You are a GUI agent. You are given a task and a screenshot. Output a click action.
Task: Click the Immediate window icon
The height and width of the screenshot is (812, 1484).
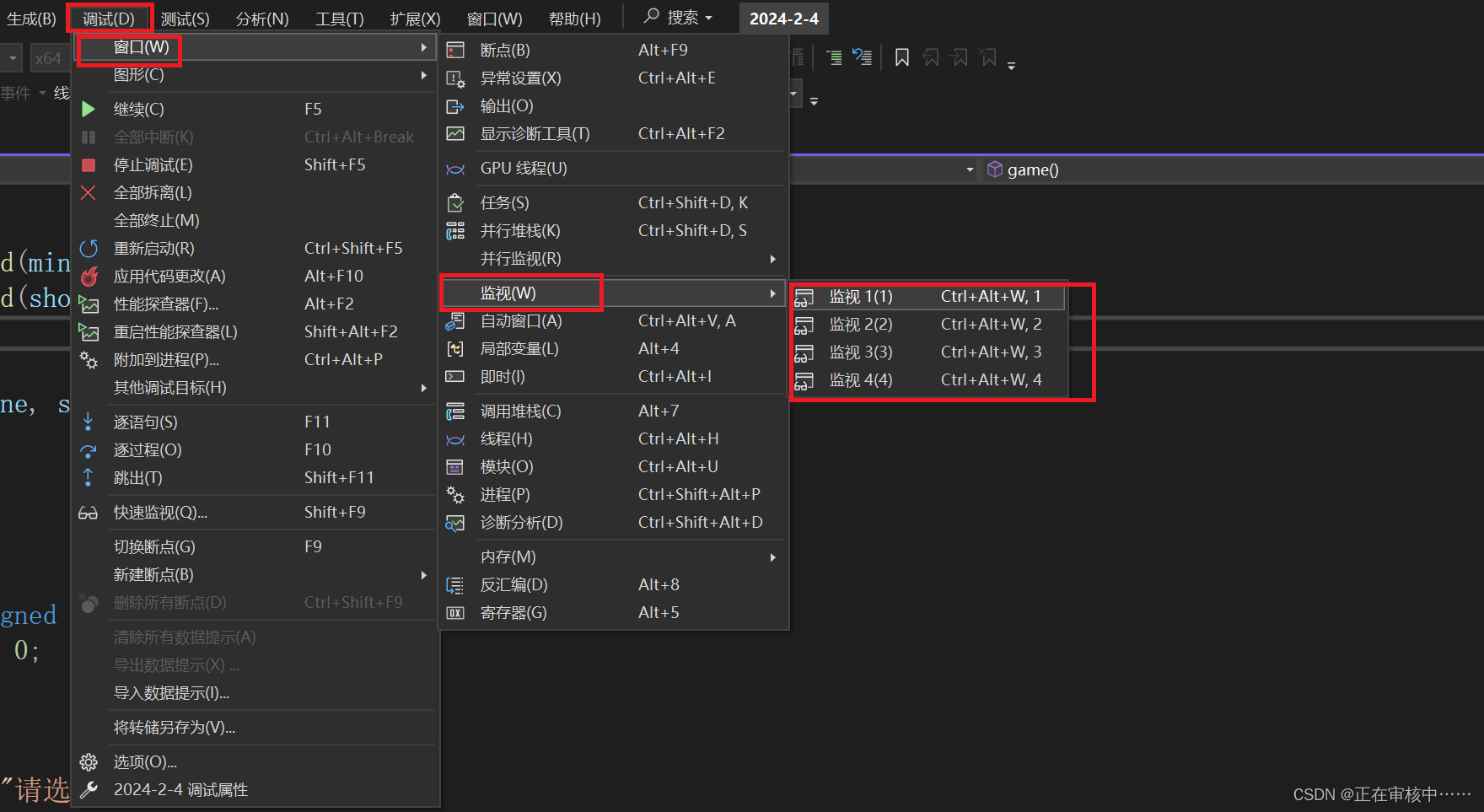tap(455, 377)
